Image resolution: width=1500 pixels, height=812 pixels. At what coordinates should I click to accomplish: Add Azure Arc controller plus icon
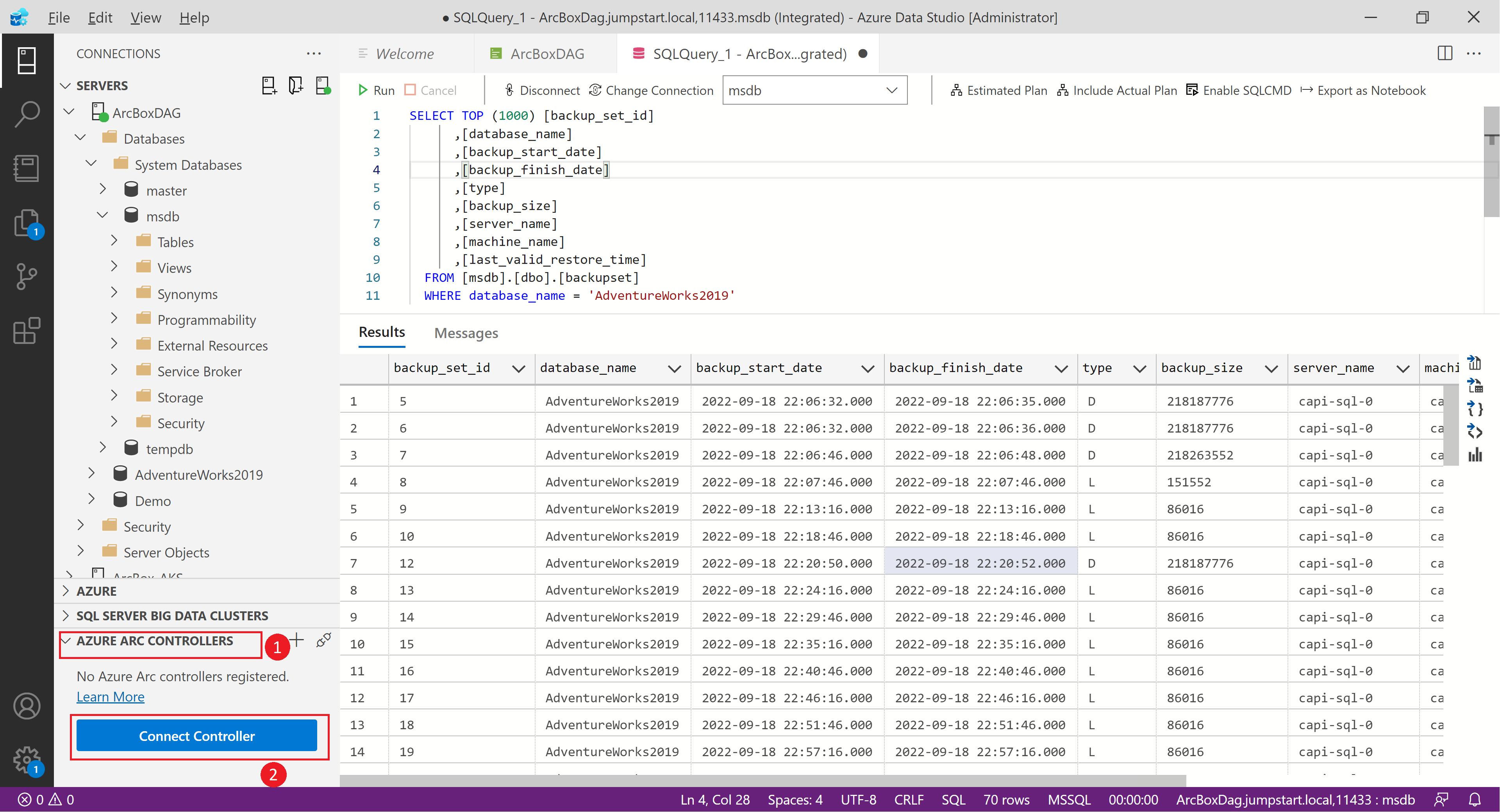coord(297,640)
